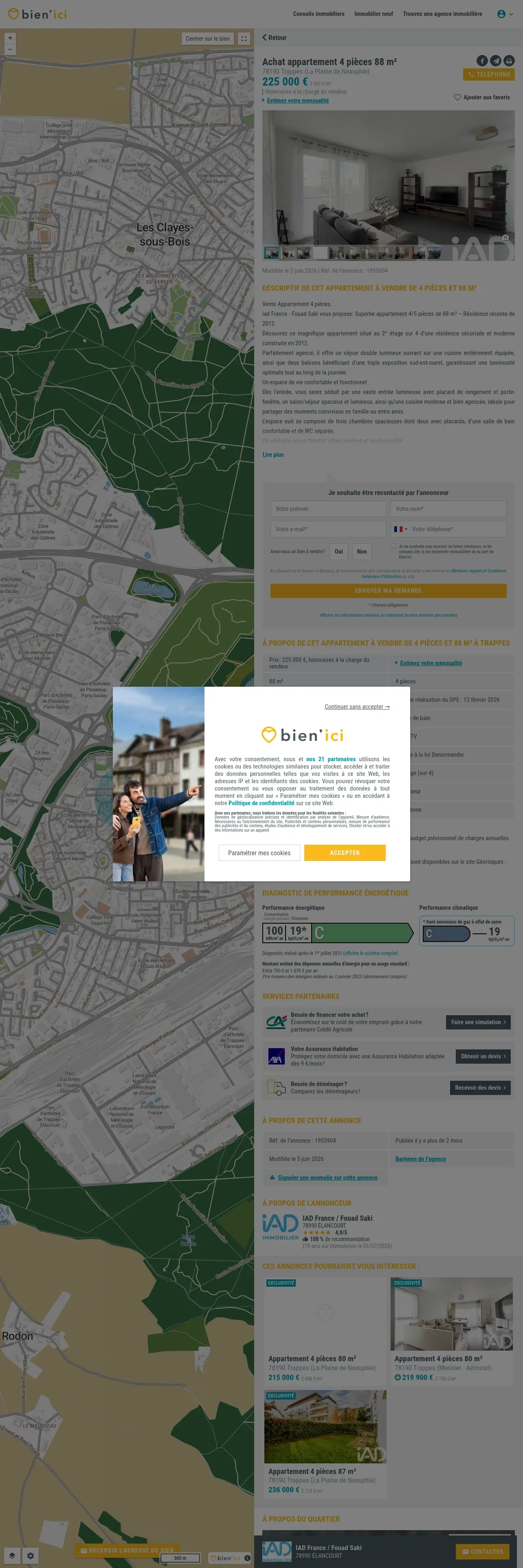Click the IAD Immobilier advertiser logo
This screenshot has width=523, height=1568.
(280, 1226)
